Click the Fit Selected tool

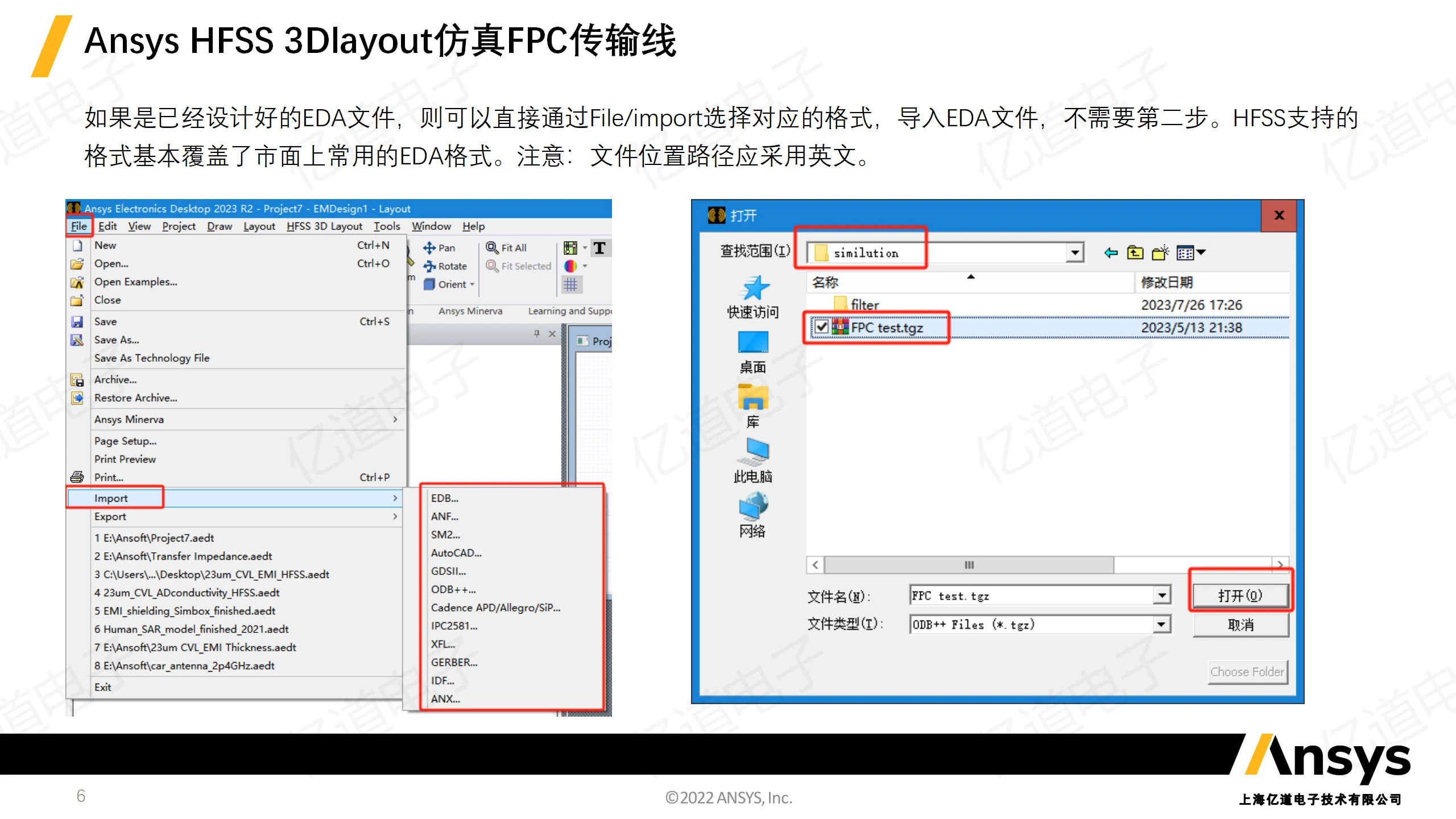[519, 266]
